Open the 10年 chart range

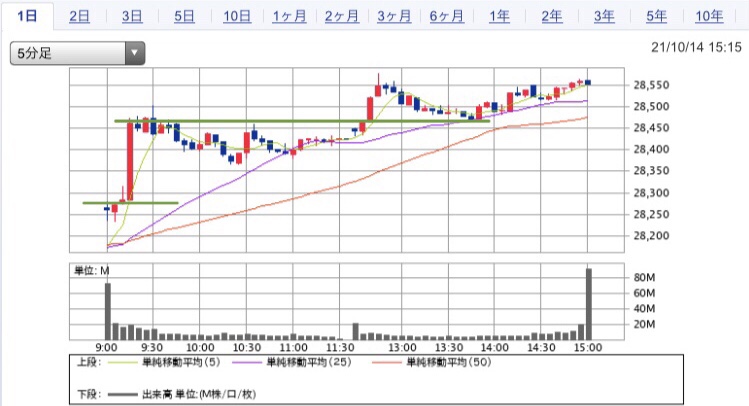tap(708, 16)
